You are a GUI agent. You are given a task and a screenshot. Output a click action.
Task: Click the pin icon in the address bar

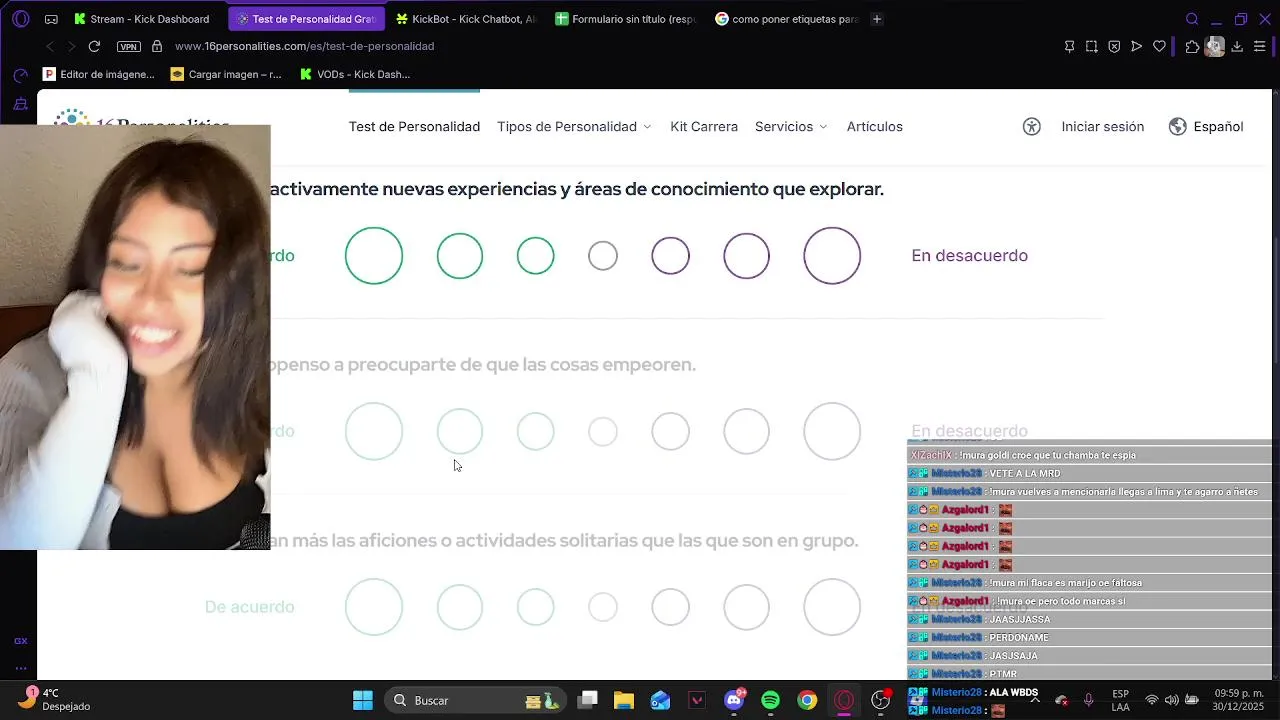[x=1069, y=46]
